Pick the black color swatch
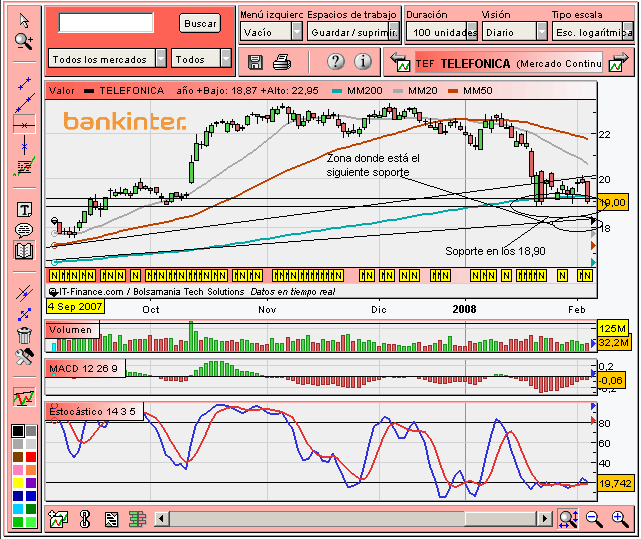This screenshot has height=539, width=641. coord(18,431)
